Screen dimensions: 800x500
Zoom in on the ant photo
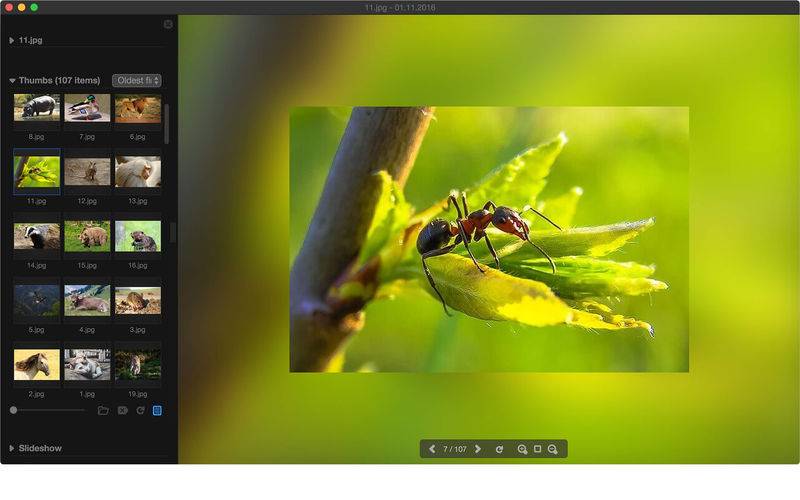[x=522, y=449]
